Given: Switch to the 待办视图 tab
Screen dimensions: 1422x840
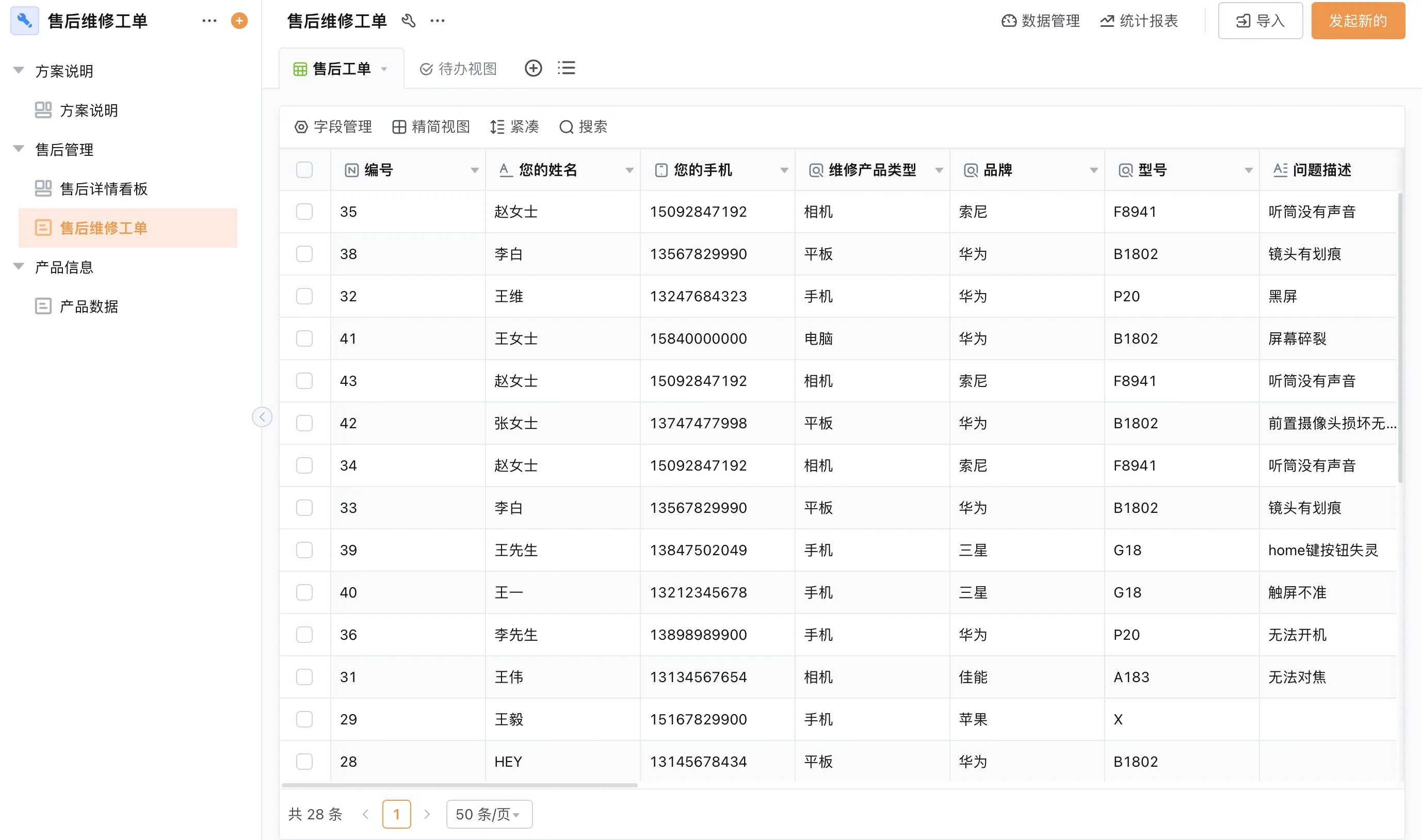Looking at the screenshot, I should point(458,69).
